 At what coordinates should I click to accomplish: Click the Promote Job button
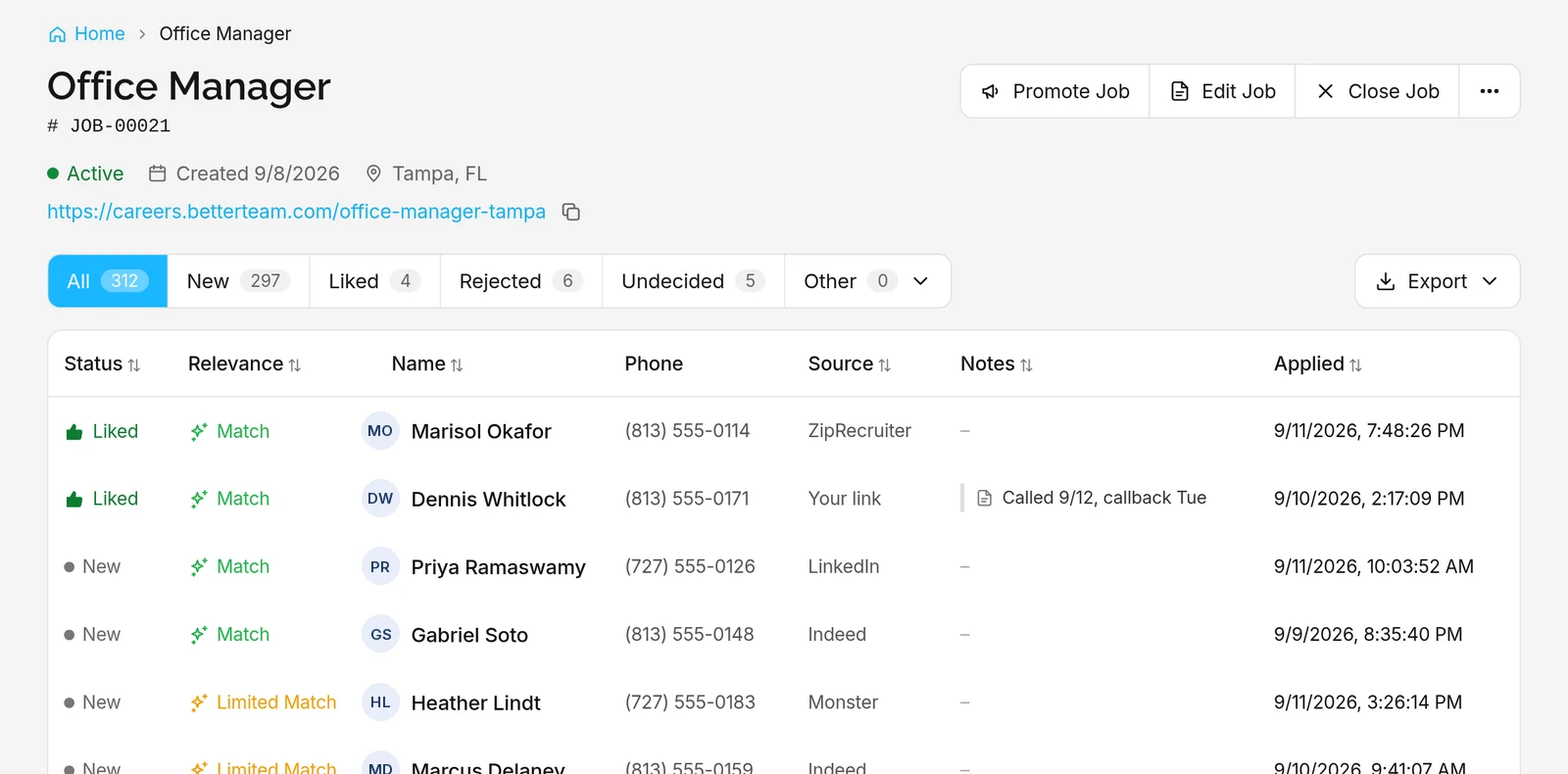click(1055, 91)
